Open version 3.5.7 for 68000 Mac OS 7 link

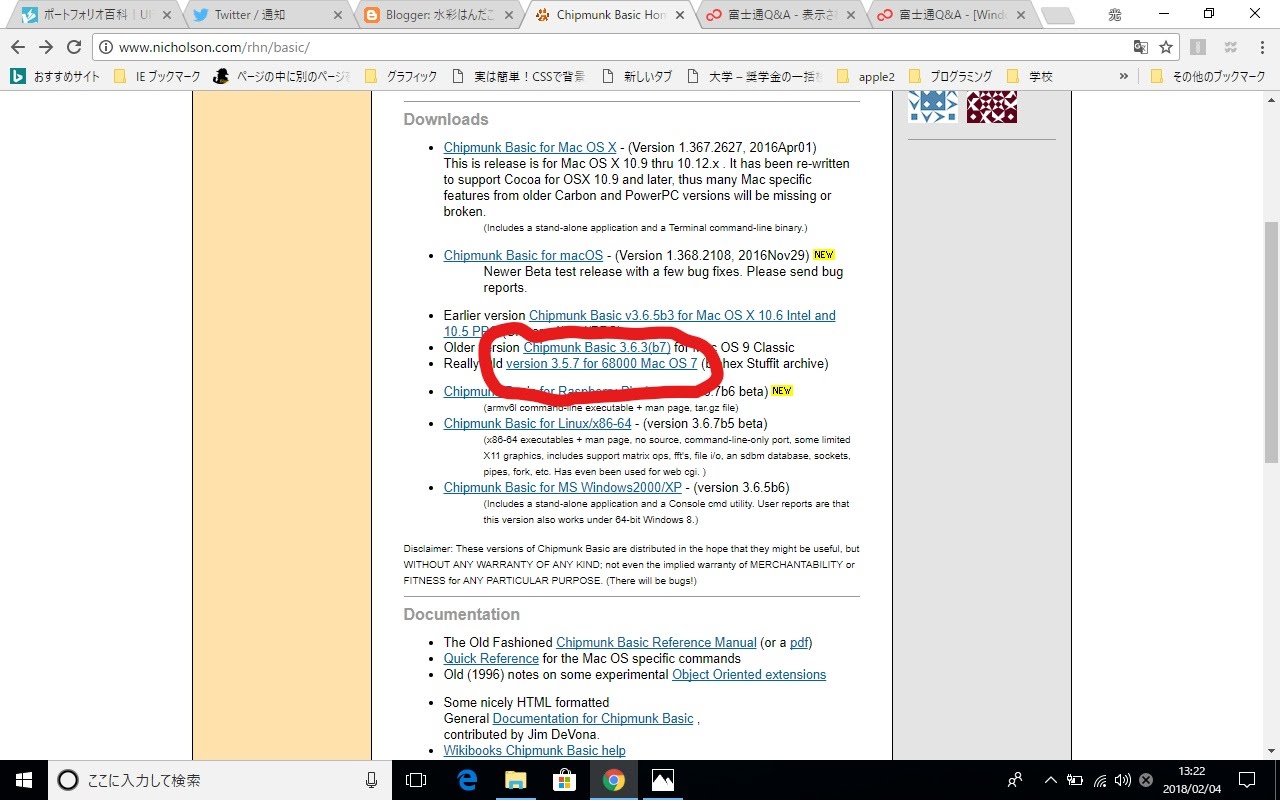(602, 364)
